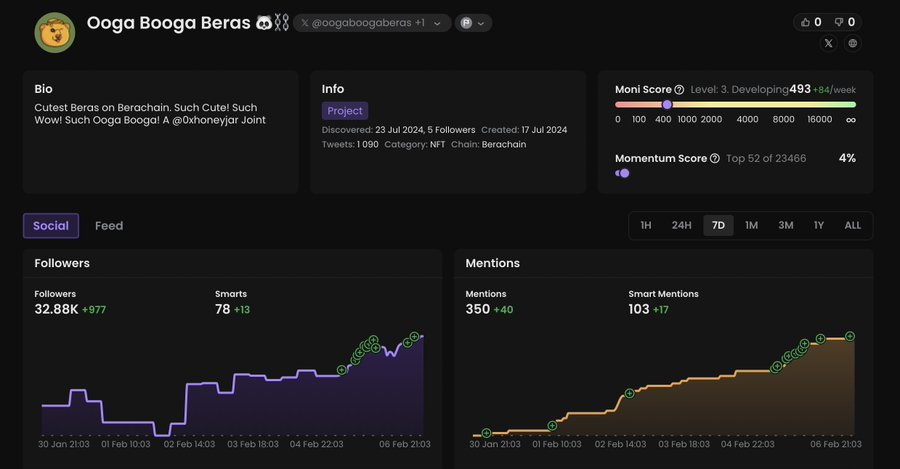This screenshot has width=900, height=469.
Task: Click the Momentum Score help icon
Action: [714, 159]
